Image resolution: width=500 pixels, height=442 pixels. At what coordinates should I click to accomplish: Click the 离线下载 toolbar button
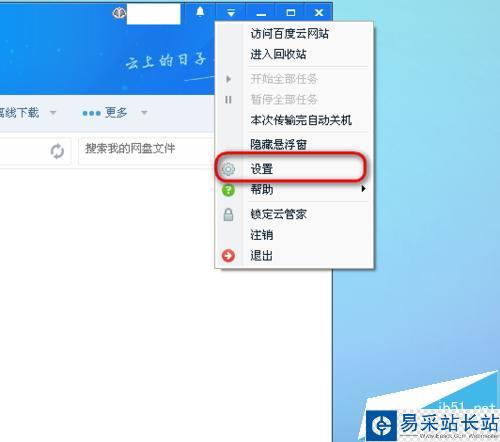[x=19, y=113]
